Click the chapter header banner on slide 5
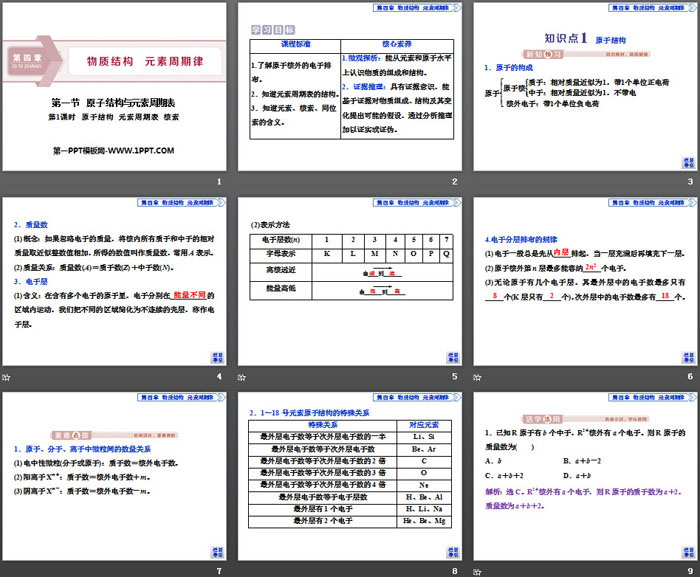 [417, 203]
